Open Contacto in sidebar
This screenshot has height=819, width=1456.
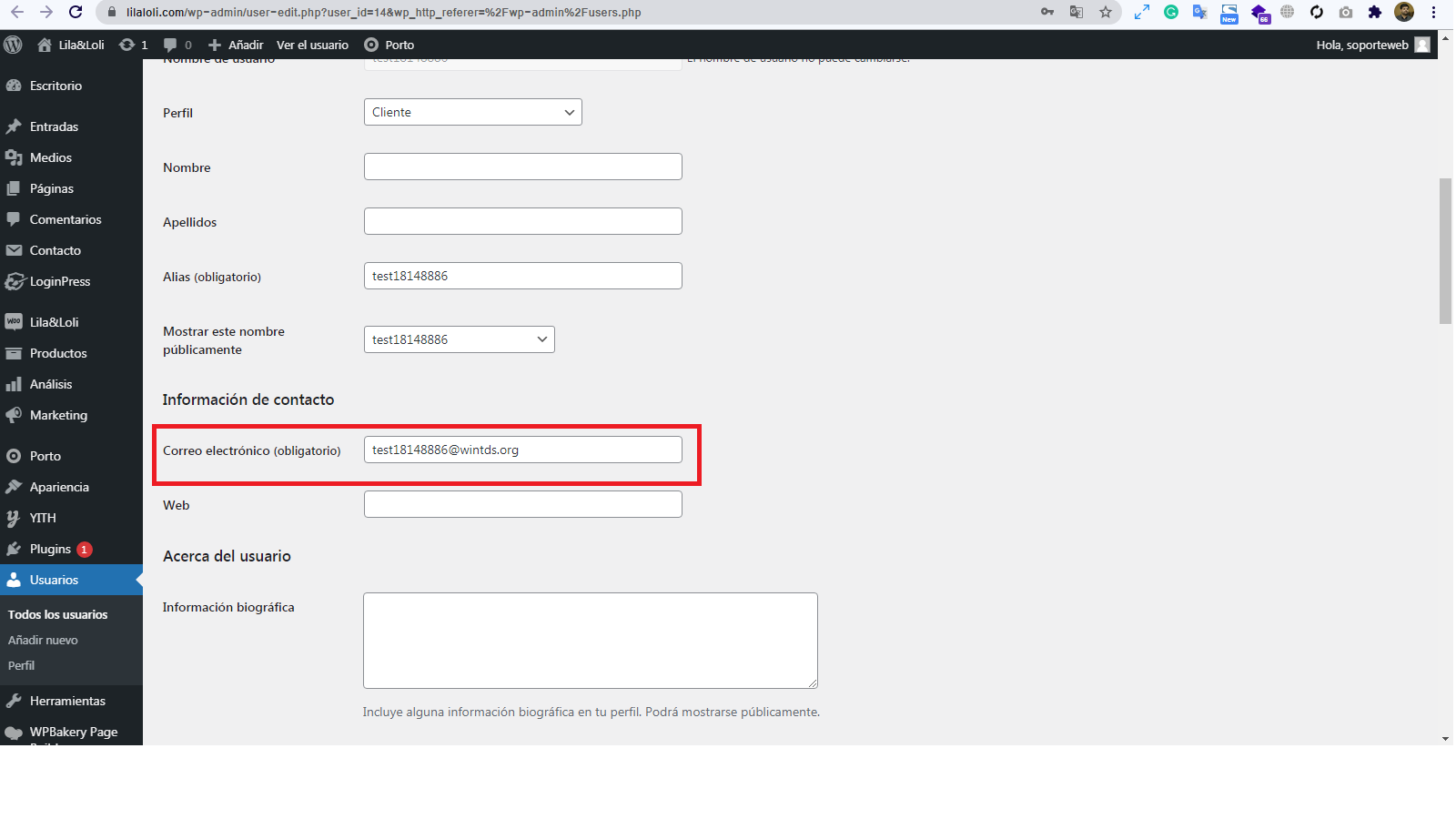(x=71, y=250)
